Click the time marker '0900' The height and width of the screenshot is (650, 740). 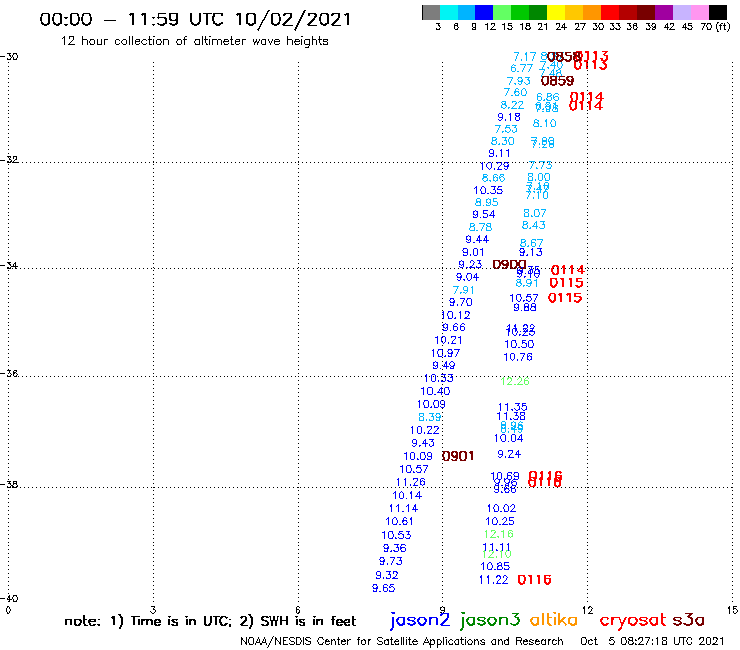click(x=509, y=264)
